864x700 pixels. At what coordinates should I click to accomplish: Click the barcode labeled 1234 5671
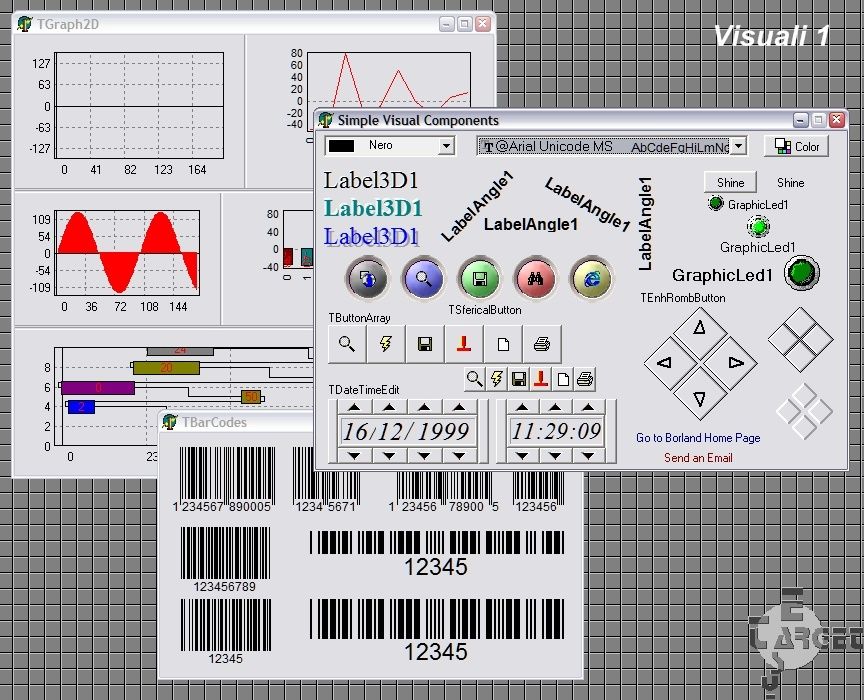click(326, 480)
